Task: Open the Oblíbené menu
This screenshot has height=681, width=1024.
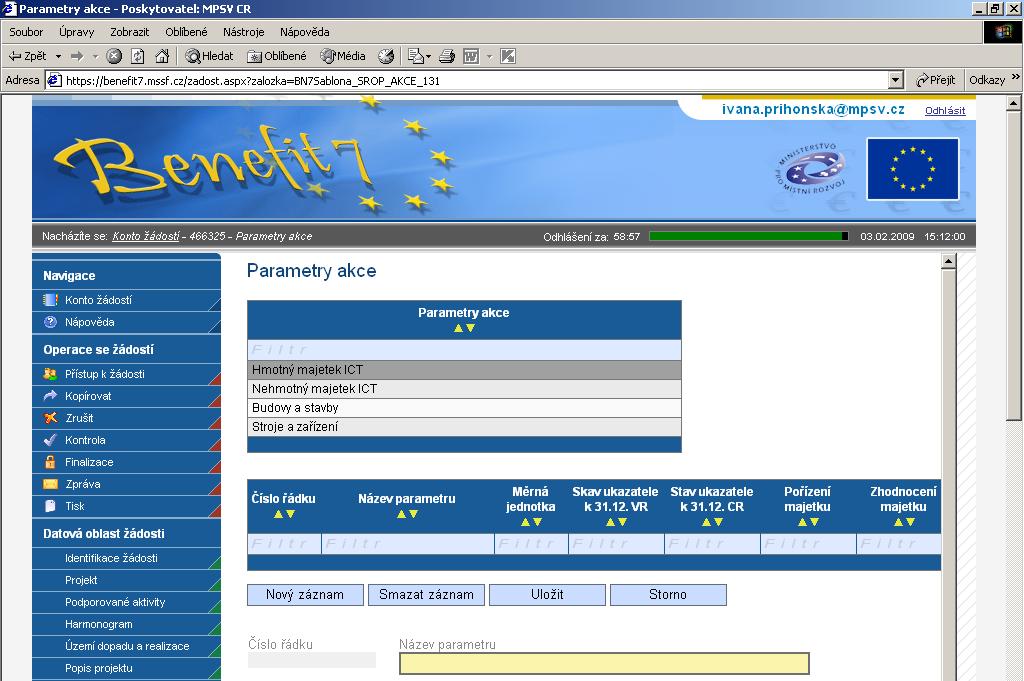Action: pyautogui.click(x=186, y=32)
